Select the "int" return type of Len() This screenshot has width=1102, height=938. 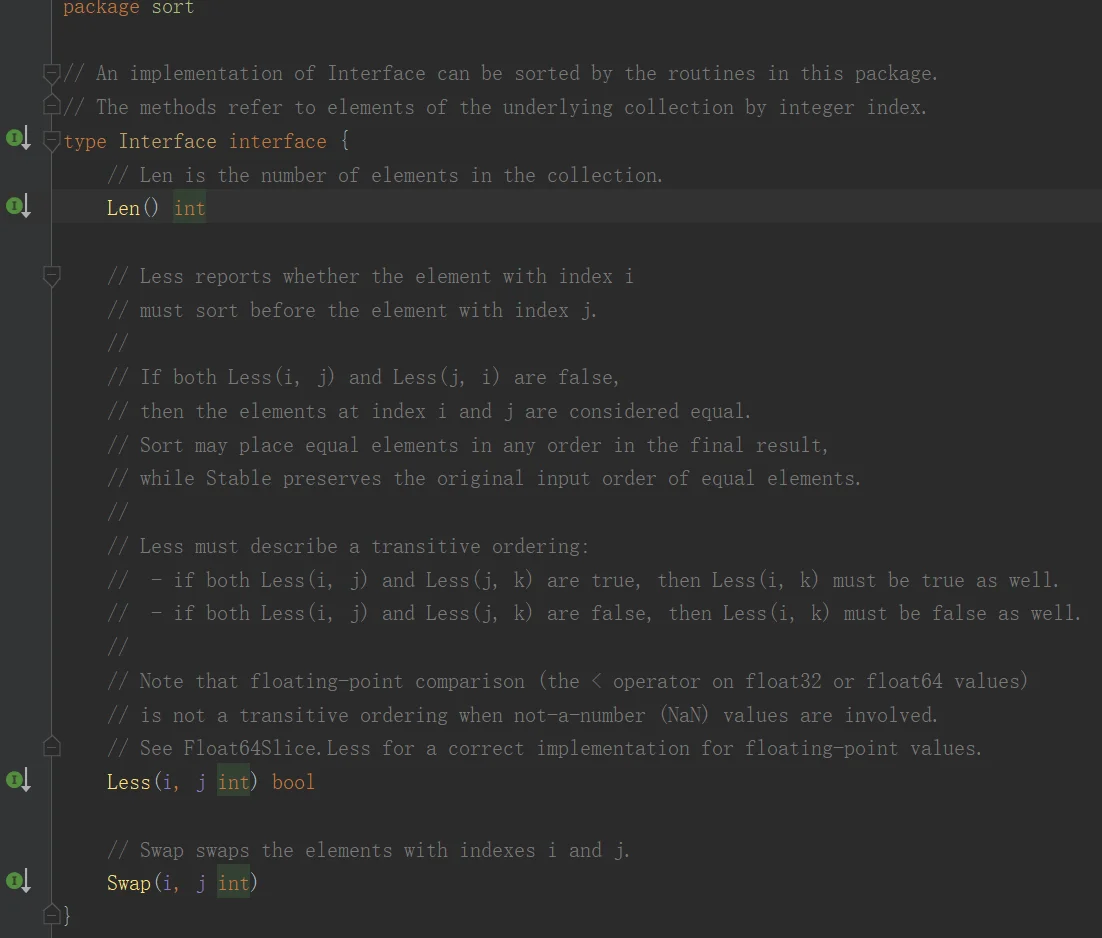pyautogui.click(x=189, y=208)
